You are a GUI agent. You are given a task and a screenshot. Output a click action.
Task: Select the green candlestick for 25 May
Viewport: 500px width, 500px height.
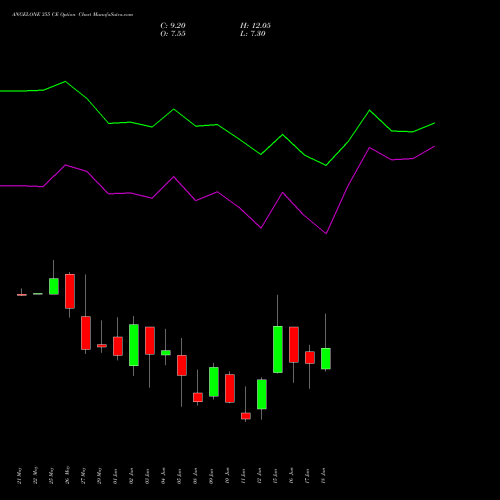(54, 286)
